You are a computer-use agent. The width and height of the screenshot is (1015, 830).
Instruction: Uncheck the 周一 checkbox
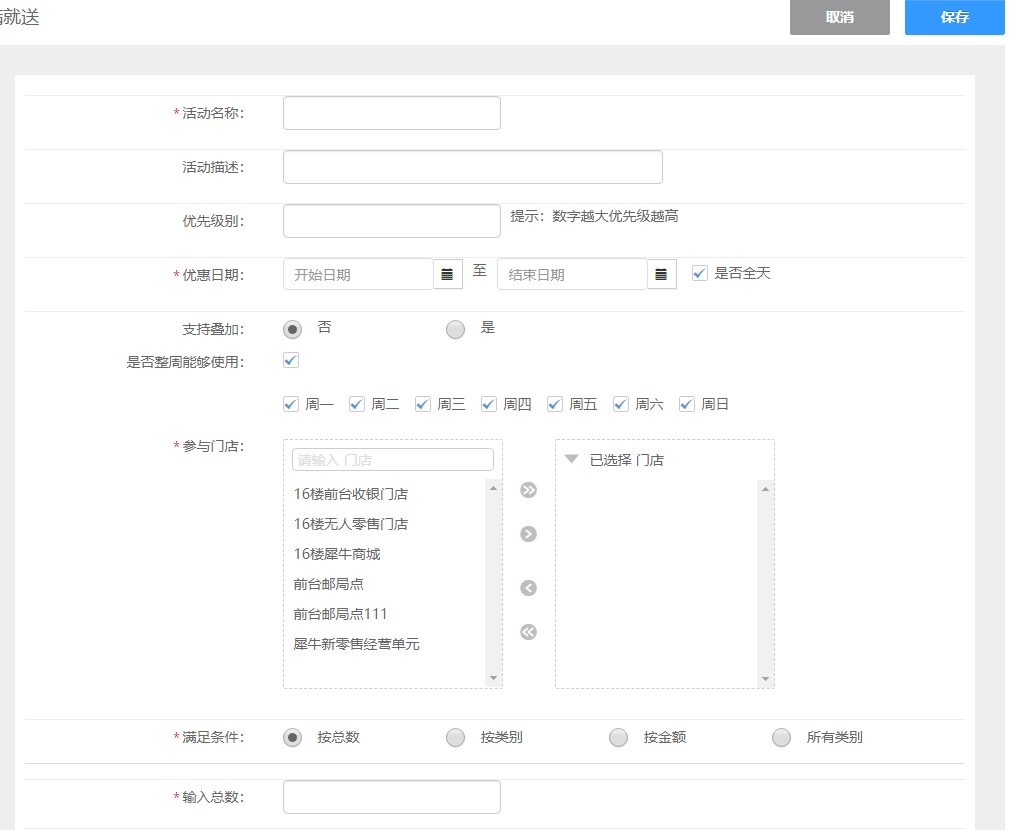click(x=291, y=404)
